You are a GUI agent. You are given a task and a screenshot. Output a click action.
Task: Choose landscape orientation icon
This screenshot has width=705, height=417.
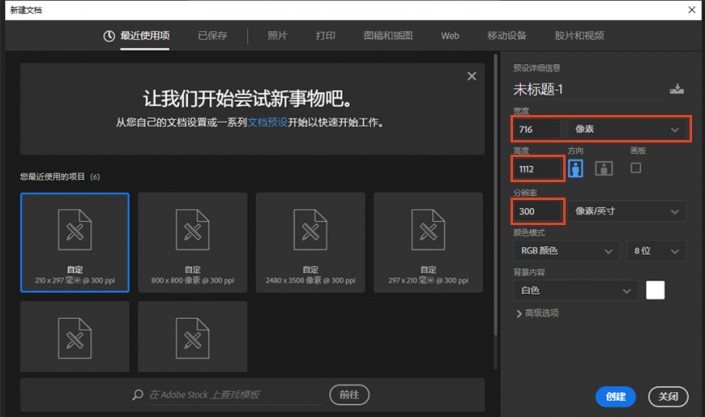click(604, 168)
